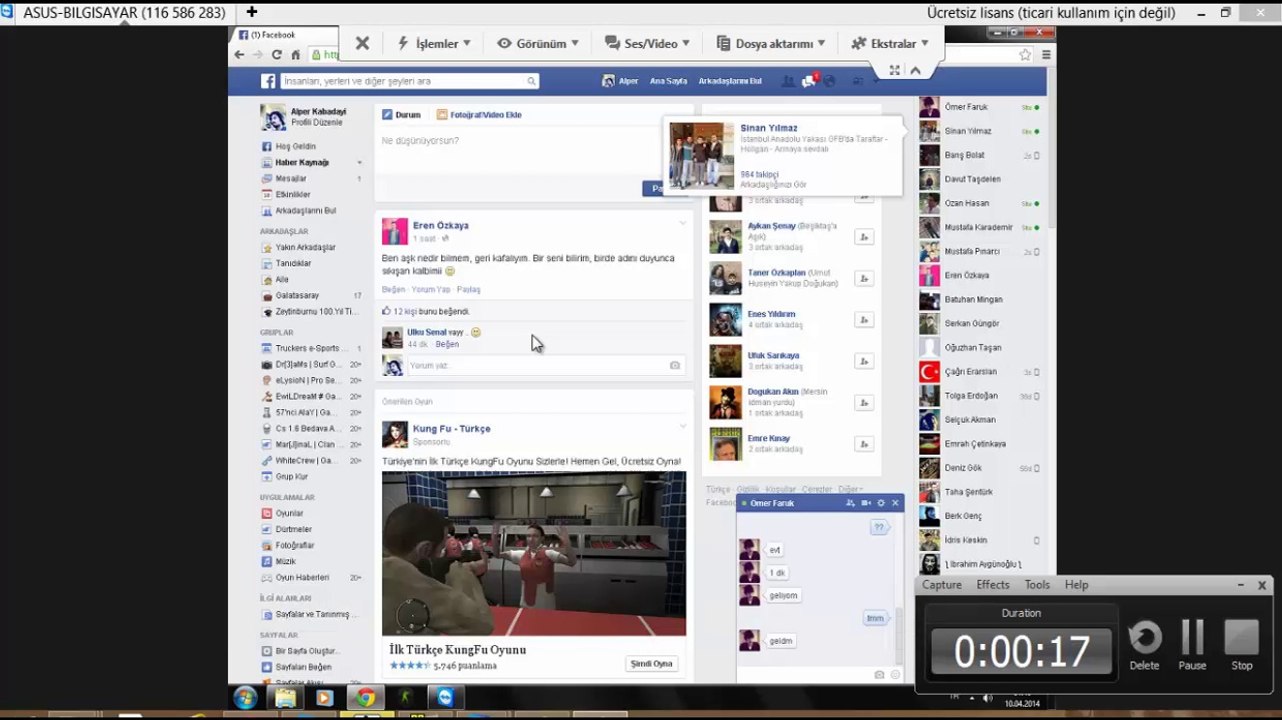Go to Chrome home page button
1282x720 pixels.
point(295,54)
